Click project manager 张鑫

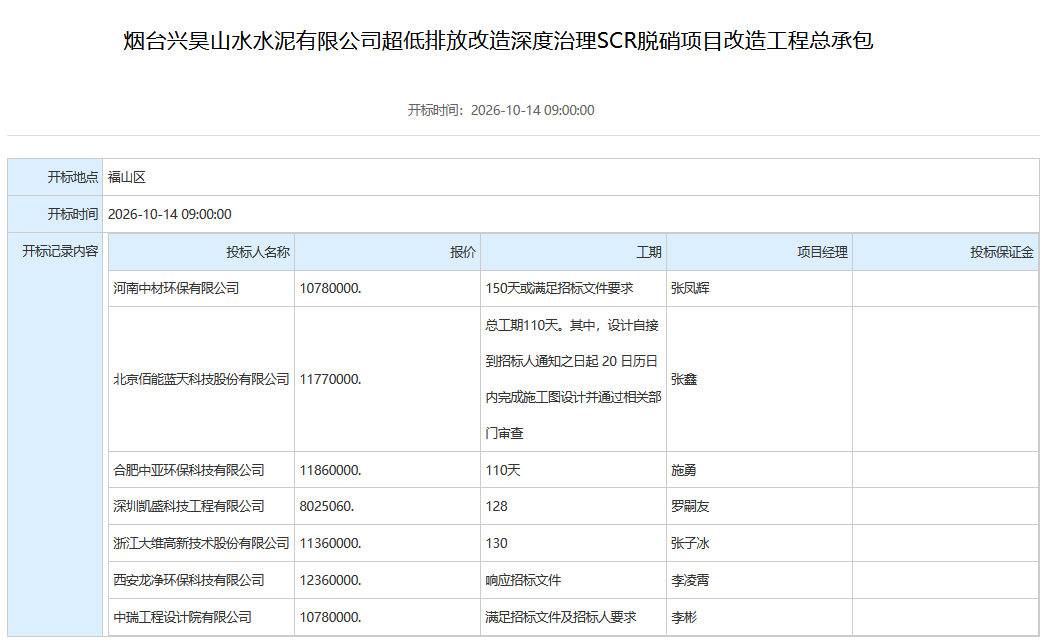tap(684, 379)
